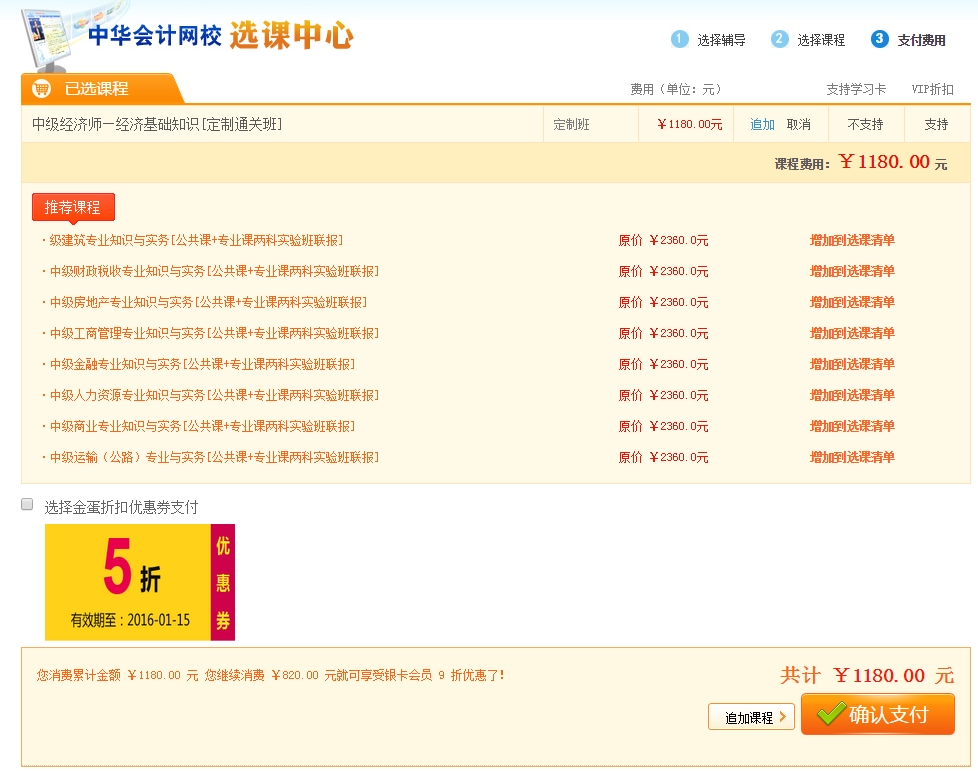The height and width of the screenshot is (771, 978).
Task: Click the step 1 circle for 选择辅导
Action: coord(680,39)
